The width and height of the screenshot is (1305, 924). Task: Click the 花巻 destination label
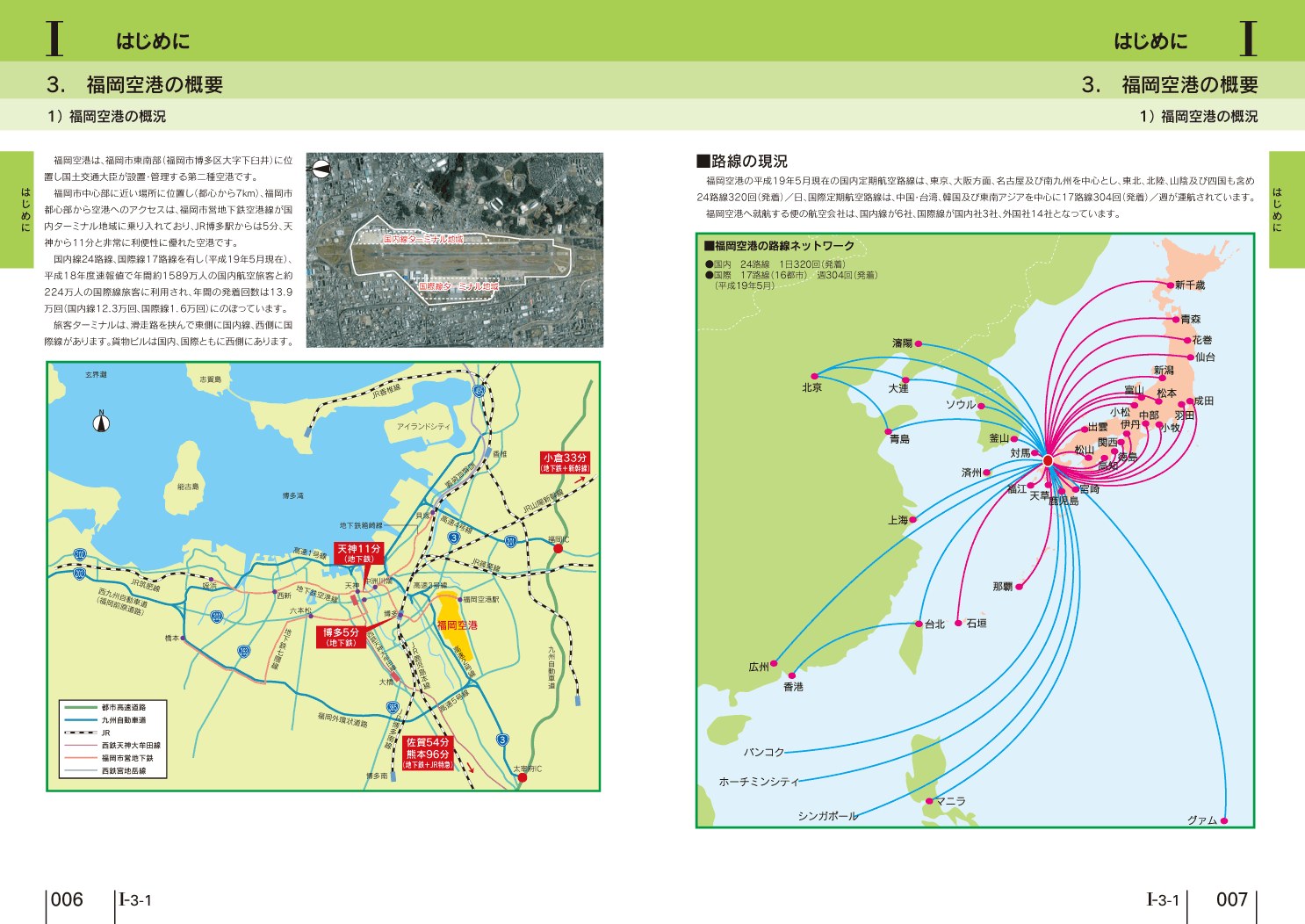pos(1202,340)
